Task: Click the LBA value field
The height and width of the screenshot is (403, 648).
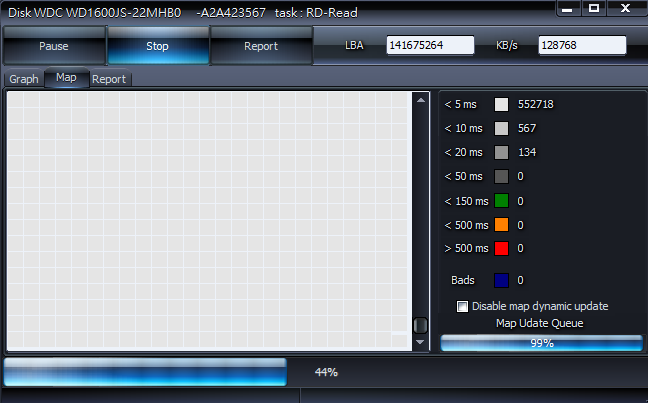Action: click(430, 45)
